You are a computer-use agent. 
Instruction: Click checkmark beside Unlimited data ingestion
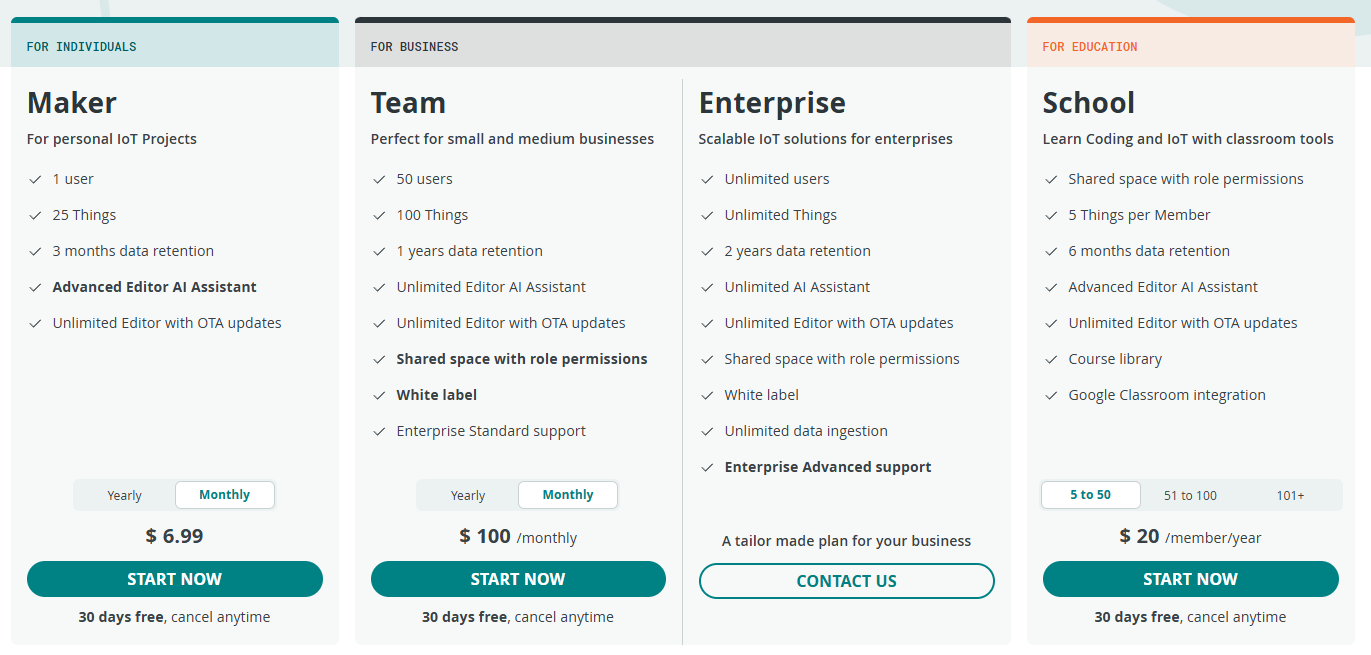point(707,431)
